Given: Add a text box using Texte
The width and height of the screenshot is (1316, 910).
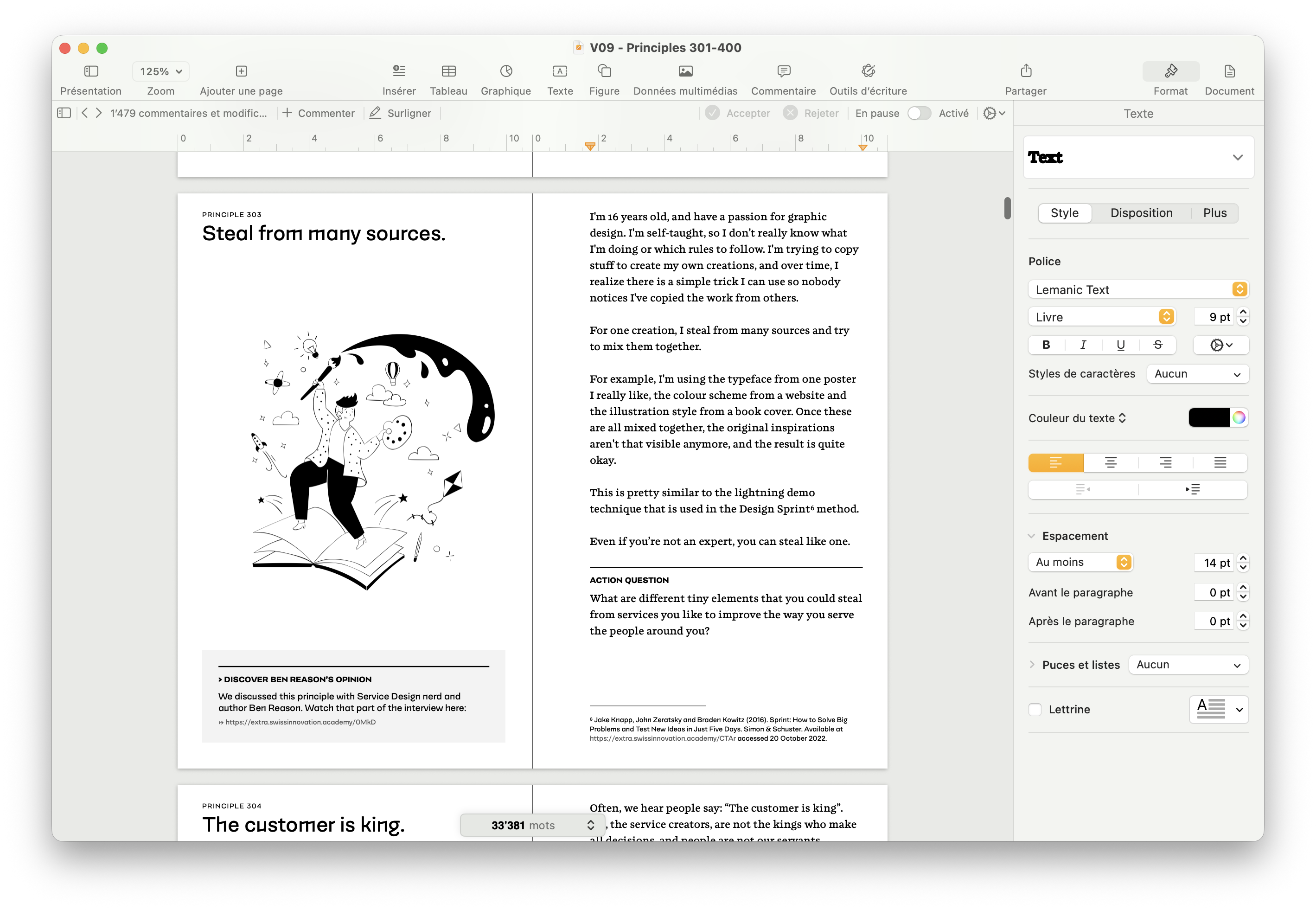Looking at the screenshot, I should click(560, 78).
